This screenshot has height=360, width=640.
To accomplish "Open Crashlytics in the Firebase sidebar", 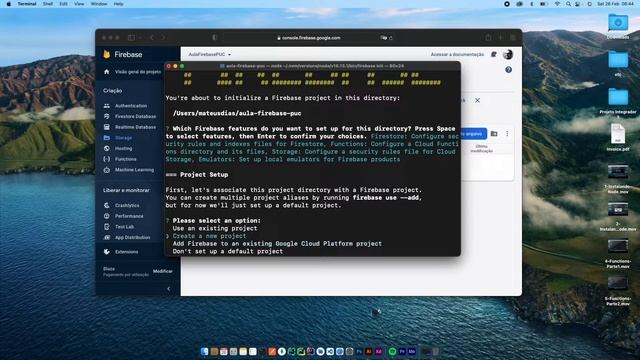I will click(x=127, y=205).
